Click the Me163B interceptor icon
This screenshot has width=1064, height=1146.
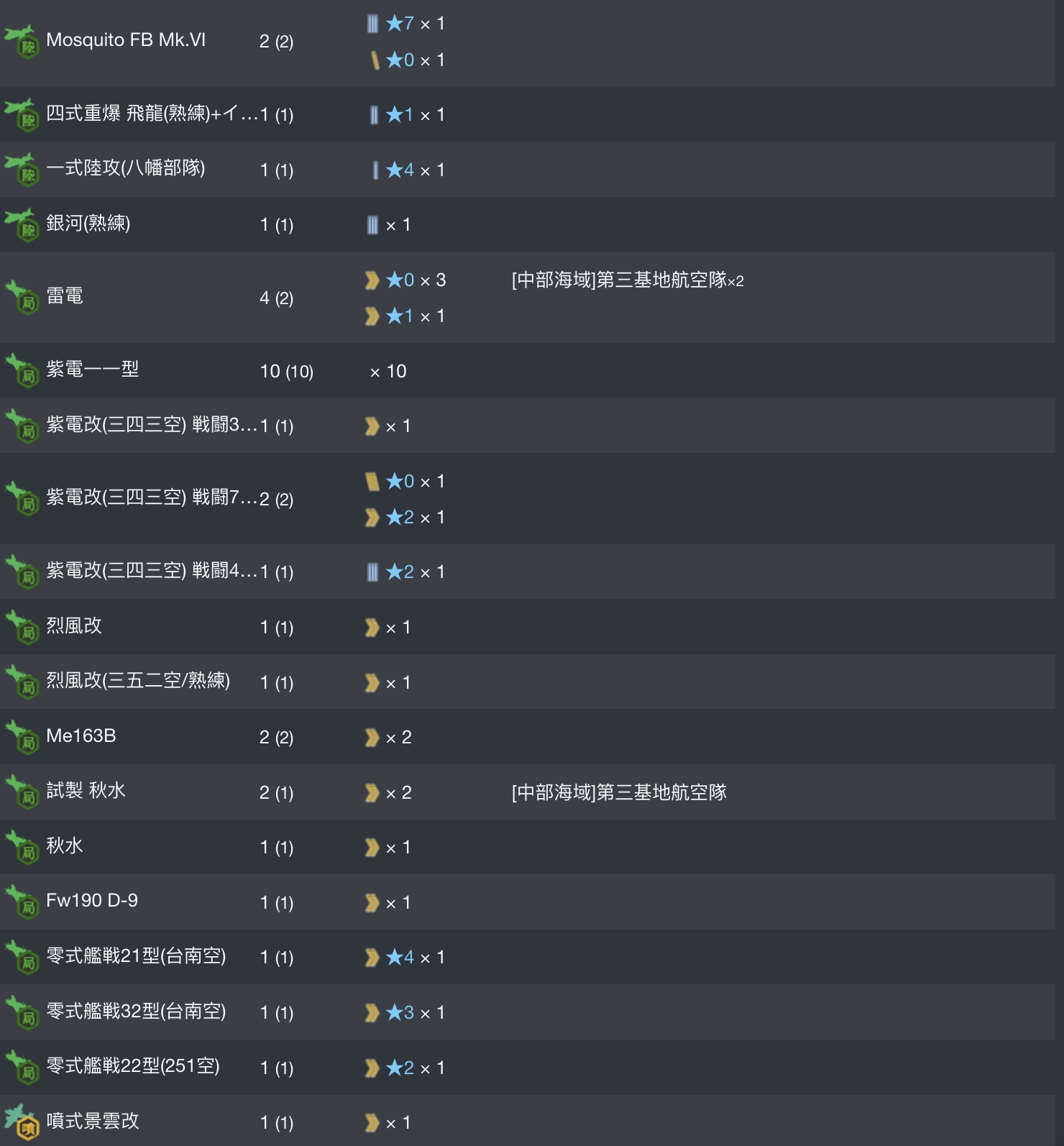(22, 737)
